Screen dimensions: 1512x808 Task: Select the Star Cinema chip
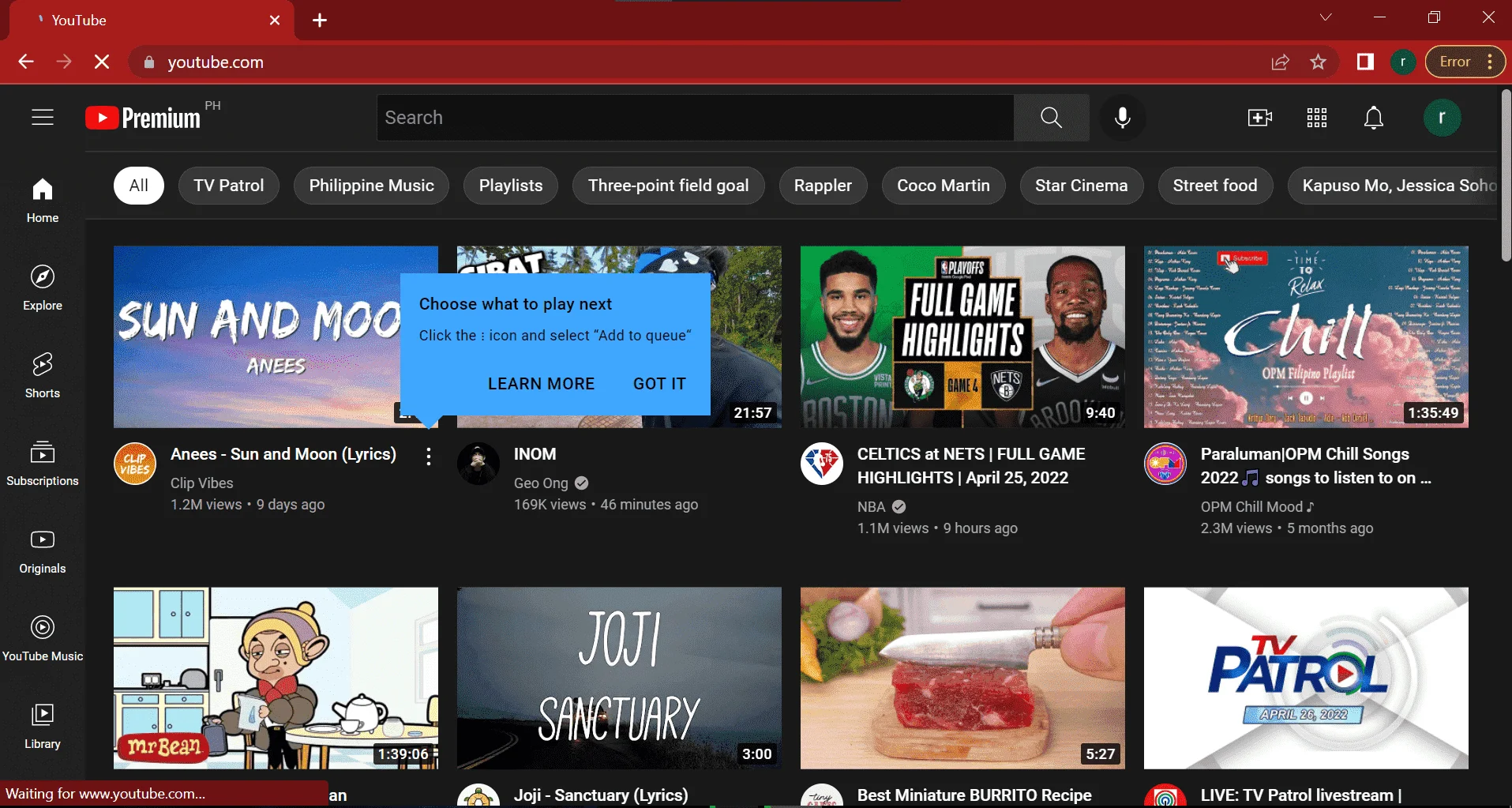click(x=1082, y=186)
